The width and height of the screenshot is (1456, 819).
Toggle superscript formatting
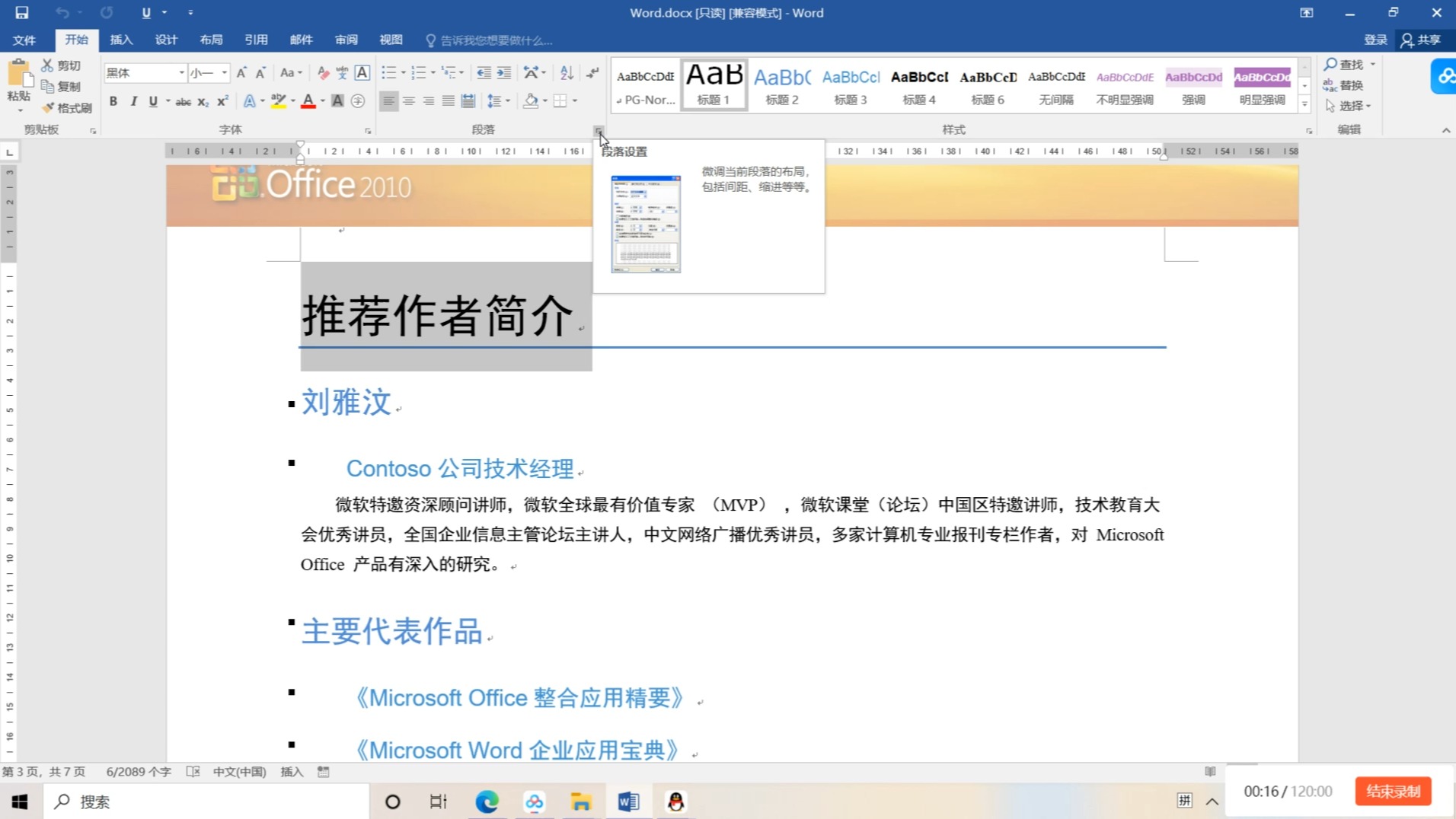click(222, 100)
